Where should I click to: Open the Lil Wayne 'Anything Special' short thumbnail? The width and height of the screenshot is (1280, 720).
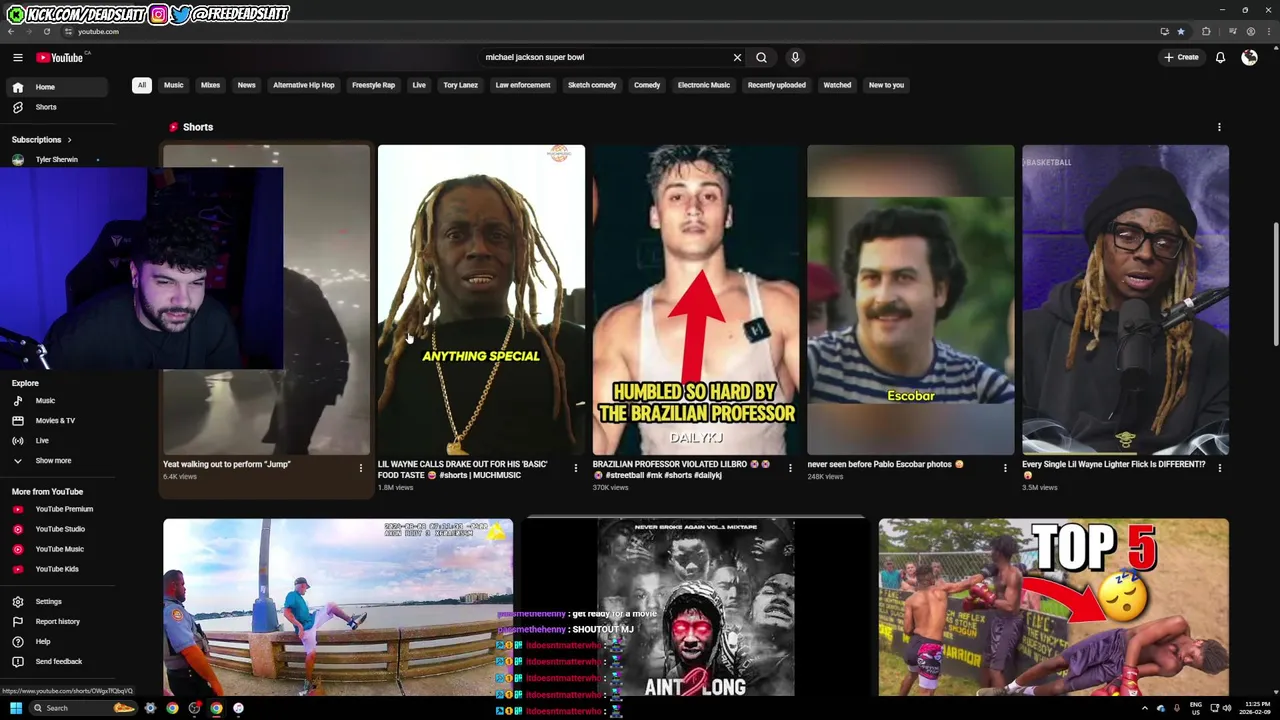tap(481, 300)
